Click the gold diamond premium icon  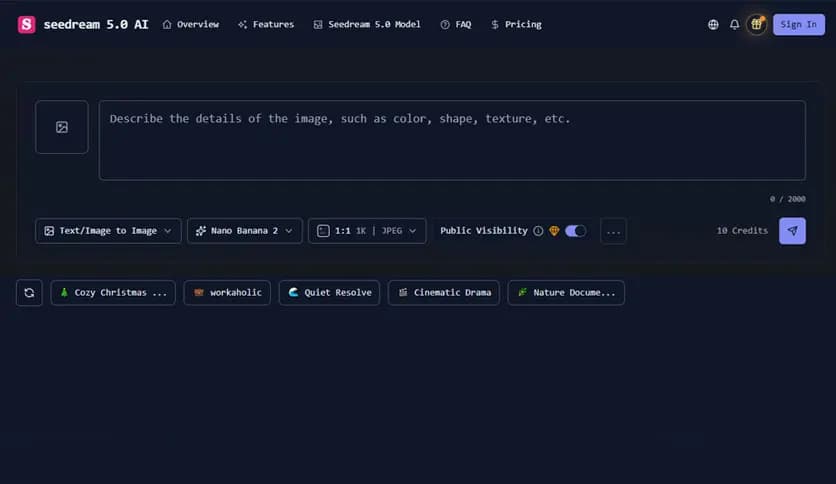click(x=554, y=231)
